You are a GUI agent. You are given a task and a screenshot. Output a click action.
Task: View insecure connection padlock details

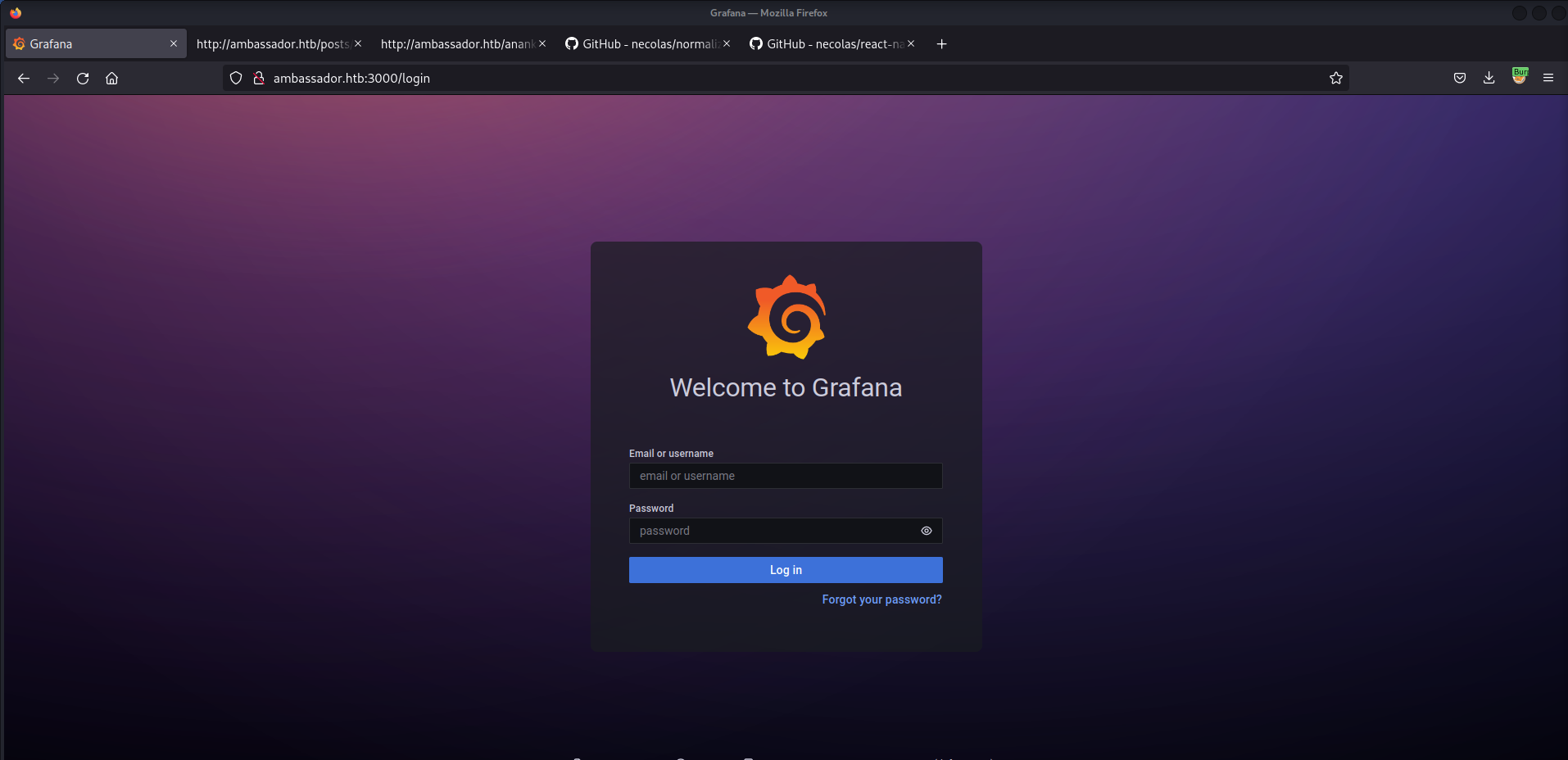(x=259, y=79)
